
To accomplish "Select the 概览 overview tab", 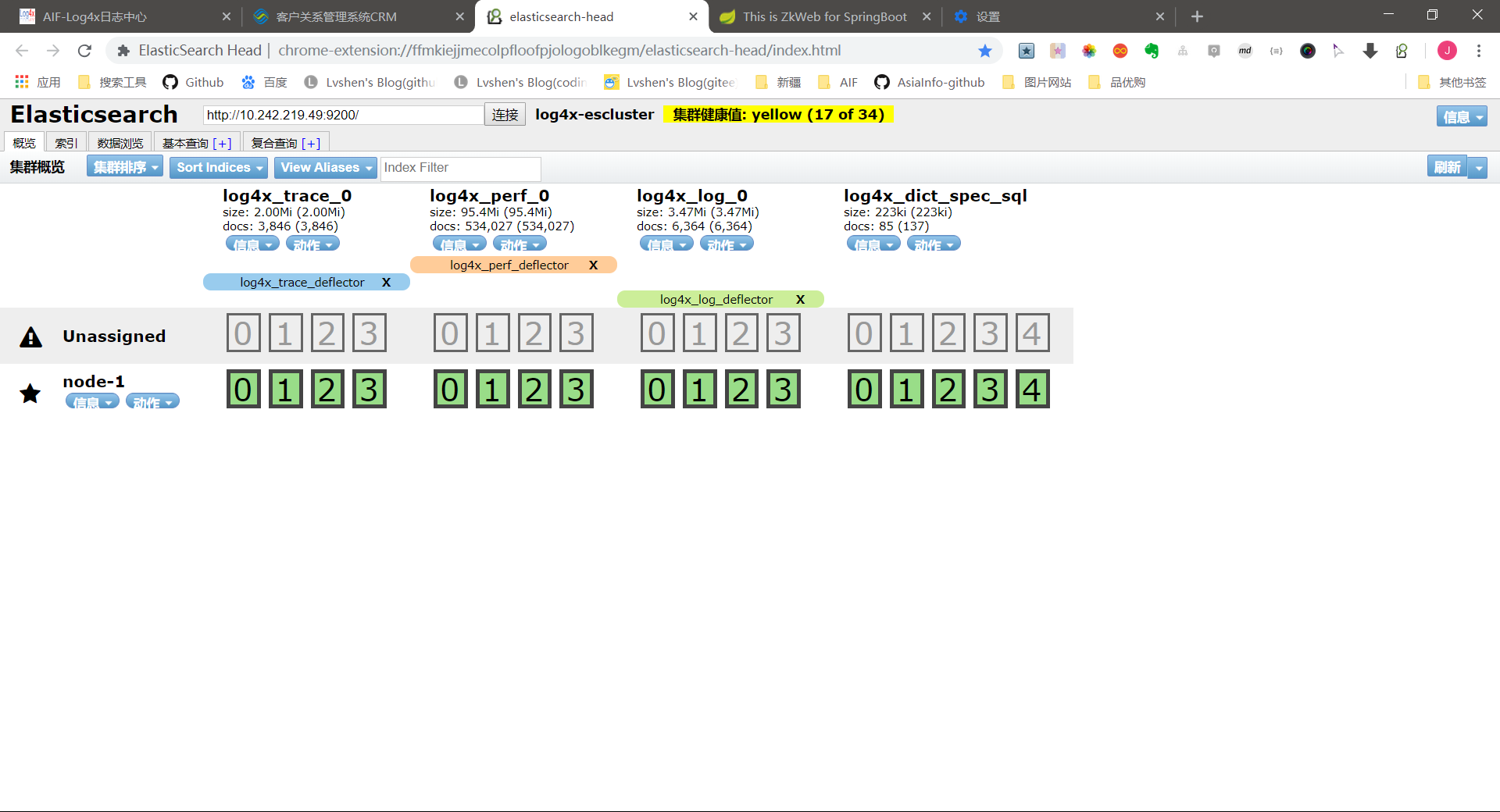I will (24, 143).
